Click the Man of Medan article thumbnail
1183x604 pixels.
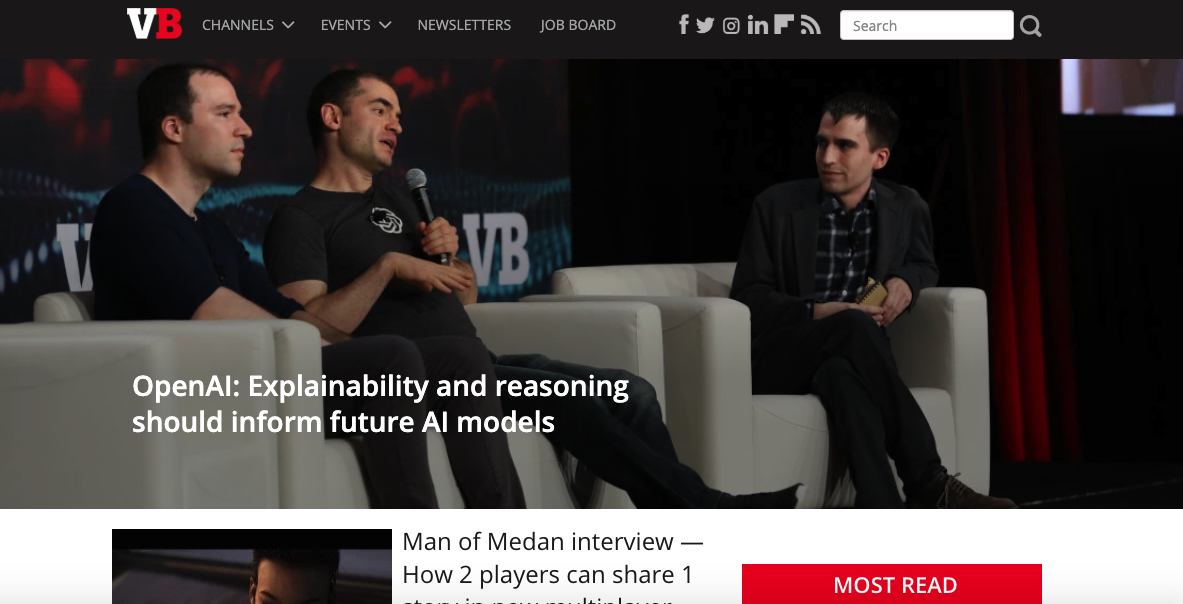(252, 566)
